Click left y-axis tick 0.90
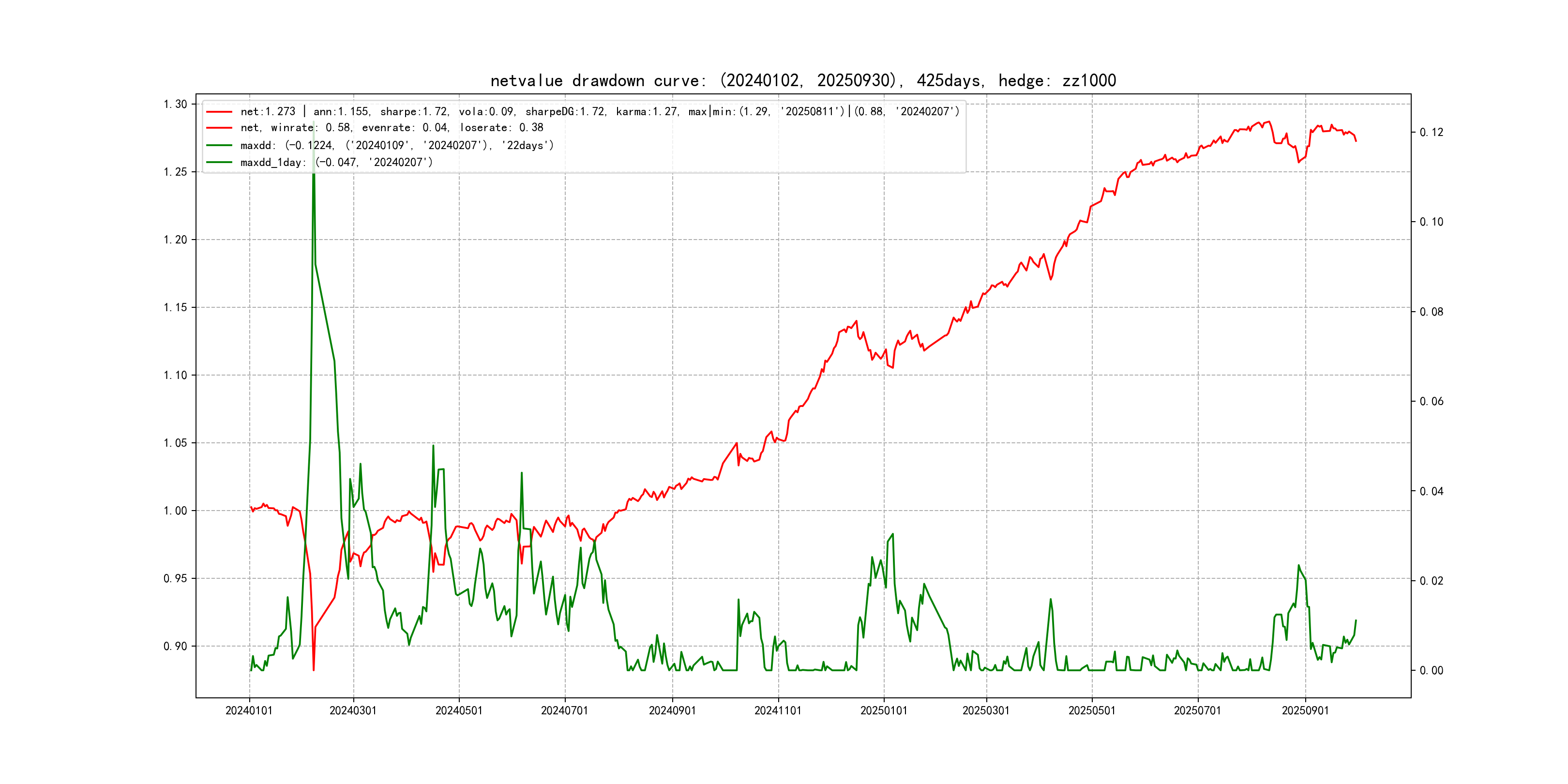 pyautogui.click(x=175, y=647)
